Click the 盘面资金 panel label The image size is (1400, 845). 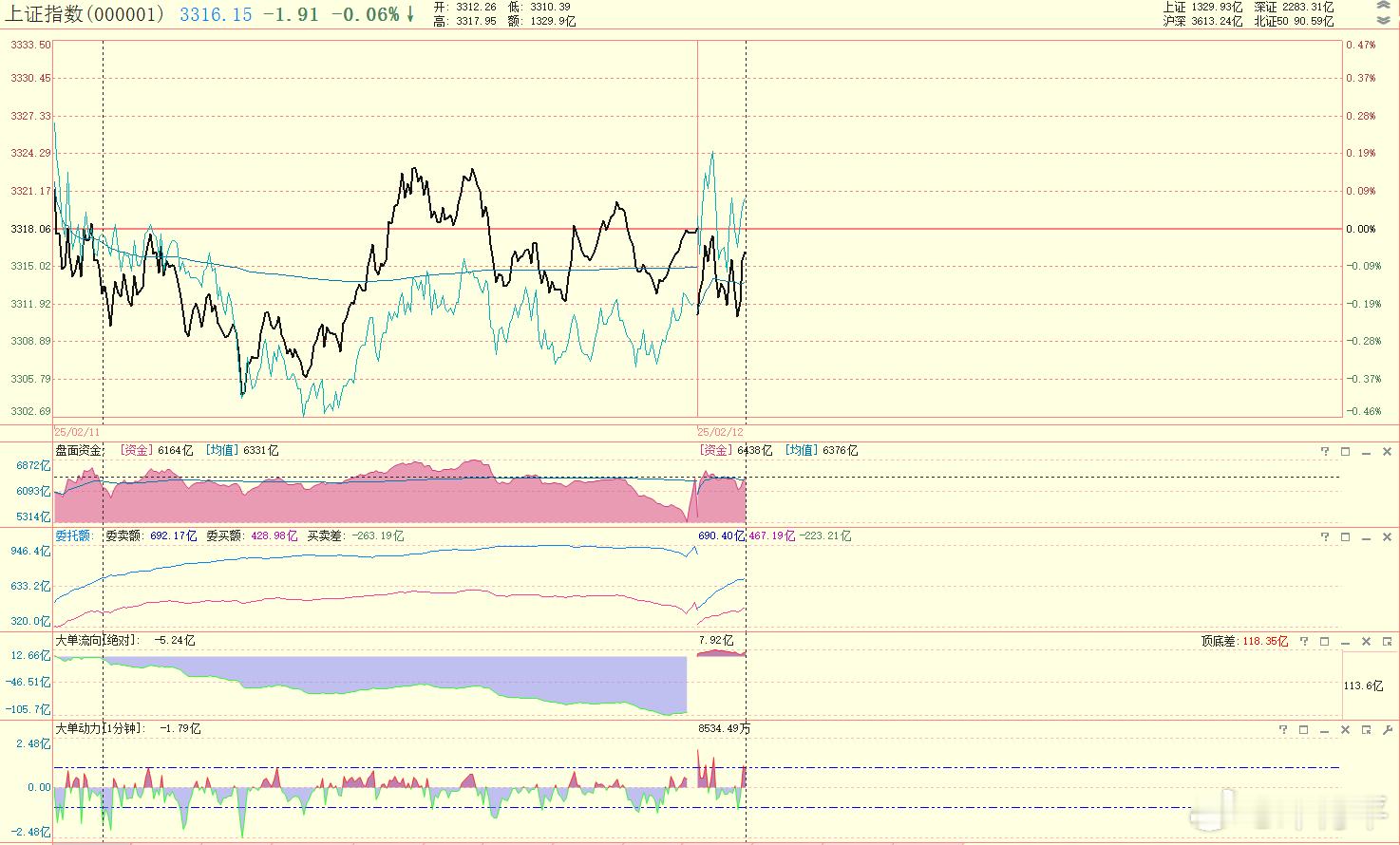click(79, 450)
